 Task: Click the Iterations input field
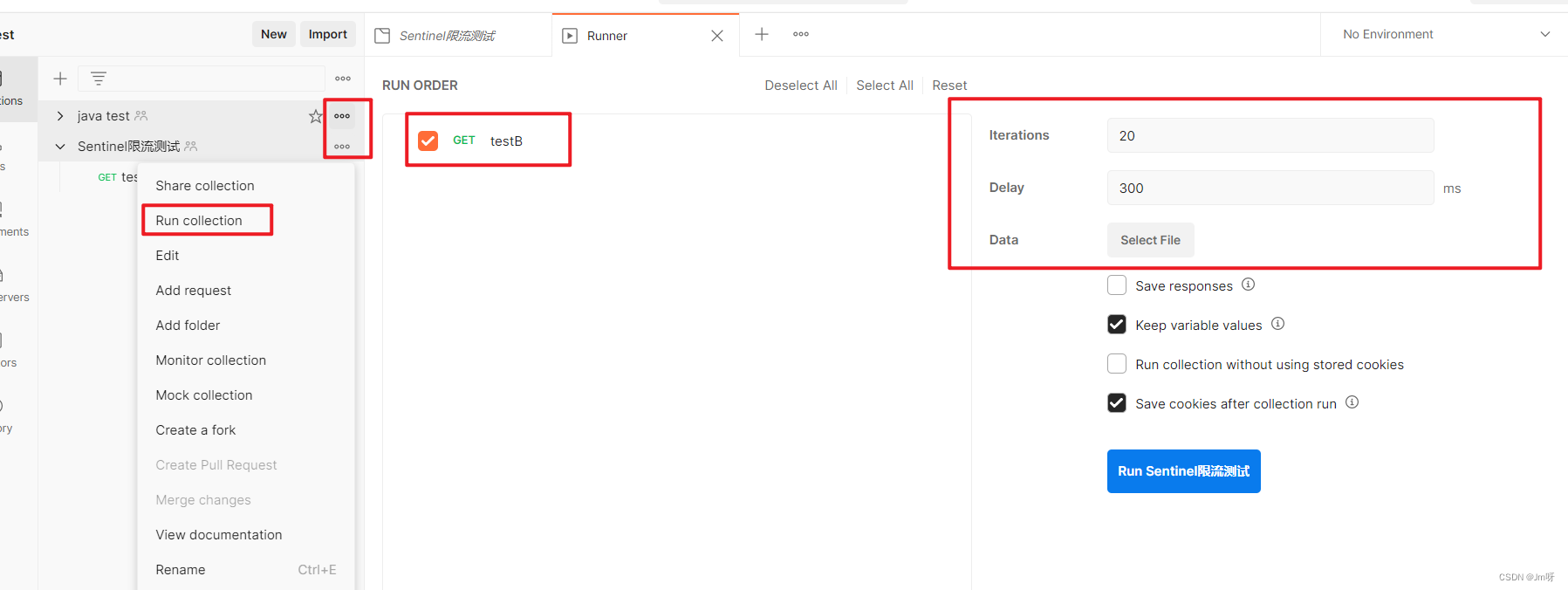[1270, 135]
